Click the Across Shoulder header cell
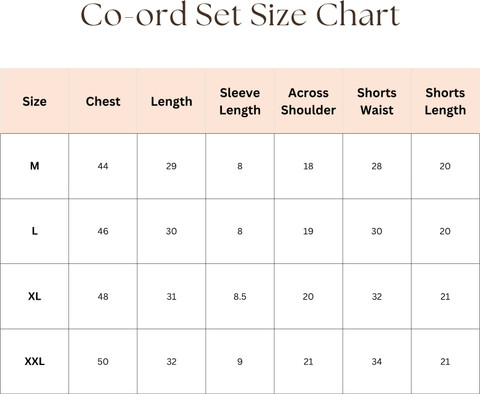Viewport: 480px width, 394px height. (308, 101)
